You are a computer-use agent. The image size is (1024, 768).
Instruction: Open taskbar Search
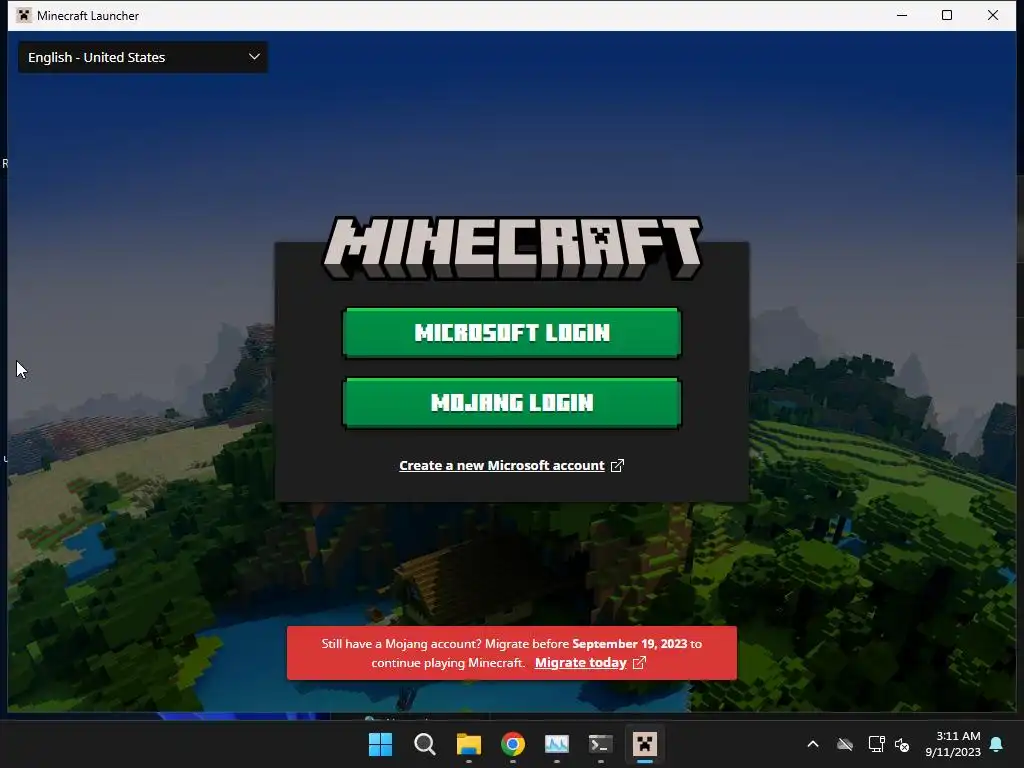coord(424,744)
